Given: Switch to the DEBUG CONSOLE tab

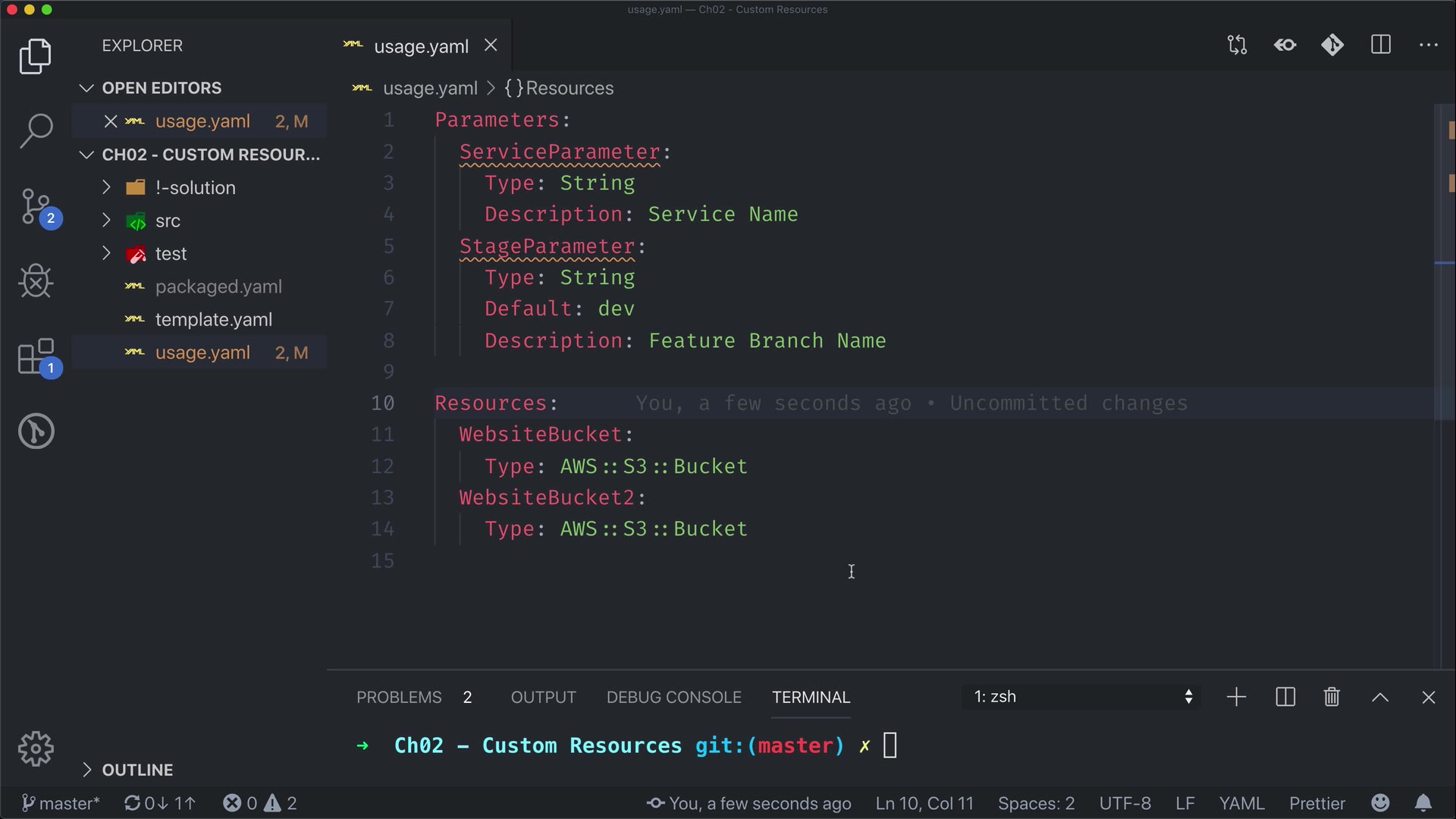Looking at the screenshot, I should (673, 697).
